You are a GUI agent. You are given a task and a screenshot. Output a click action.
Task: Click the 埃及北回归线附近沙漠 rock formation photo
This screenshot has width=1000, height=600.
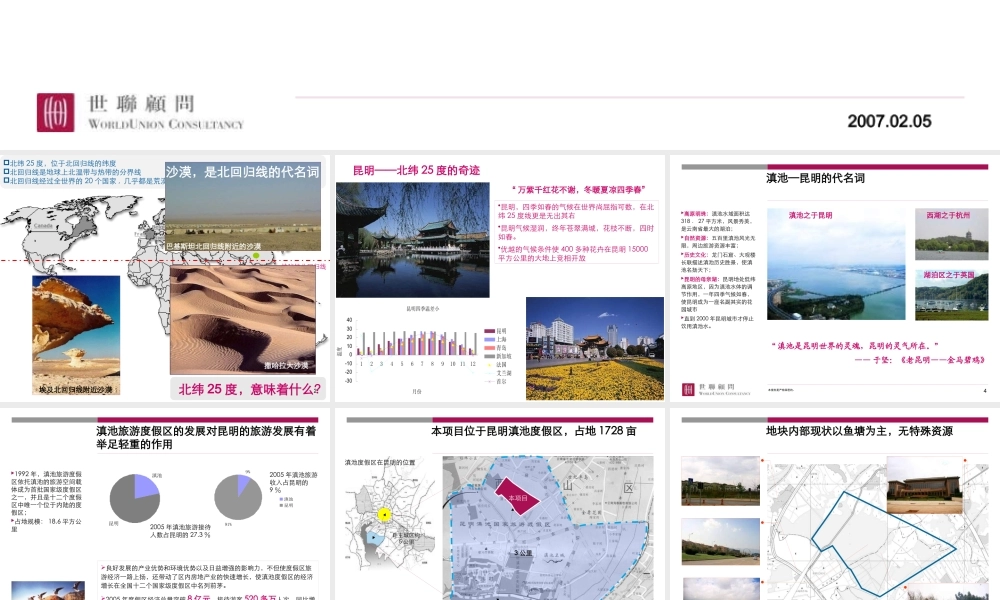tap(76, 335)
